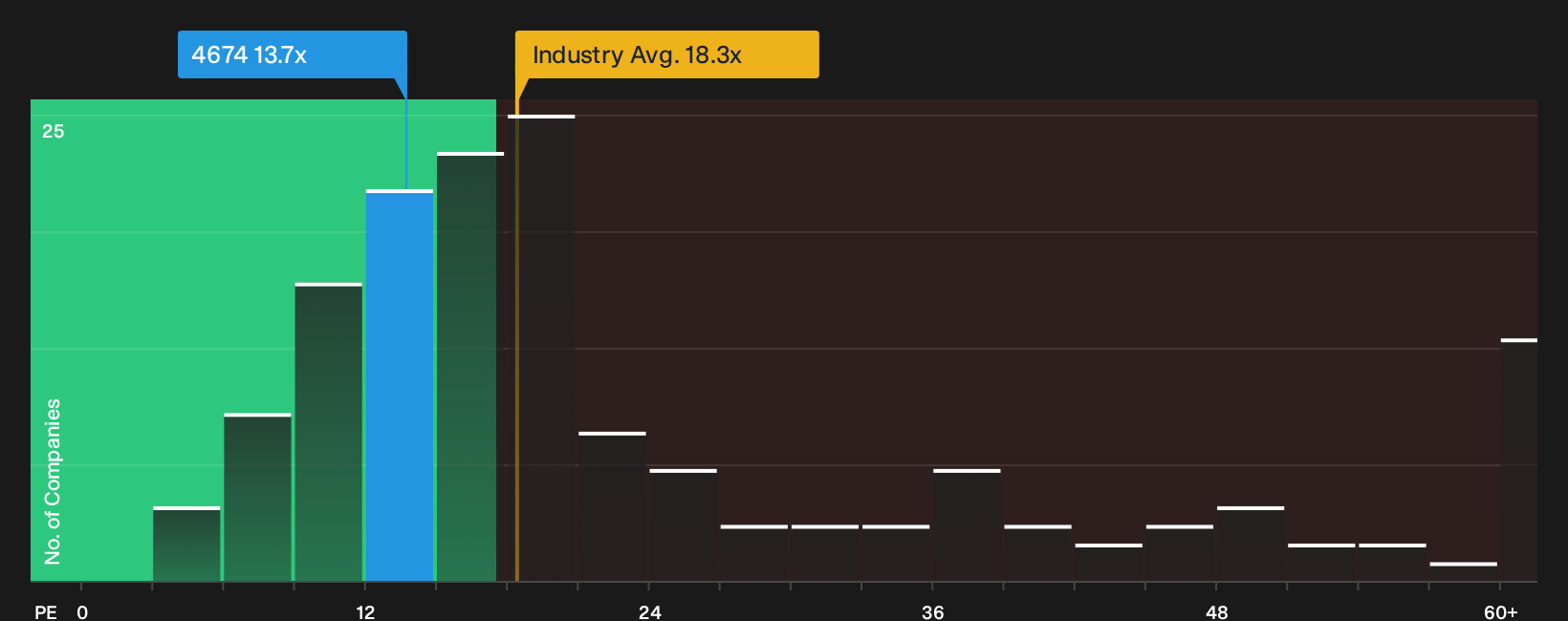The height and width of the screenshot is (621, 1568).
Task: Click the x-axis value 12
Action: coord(365,612)
